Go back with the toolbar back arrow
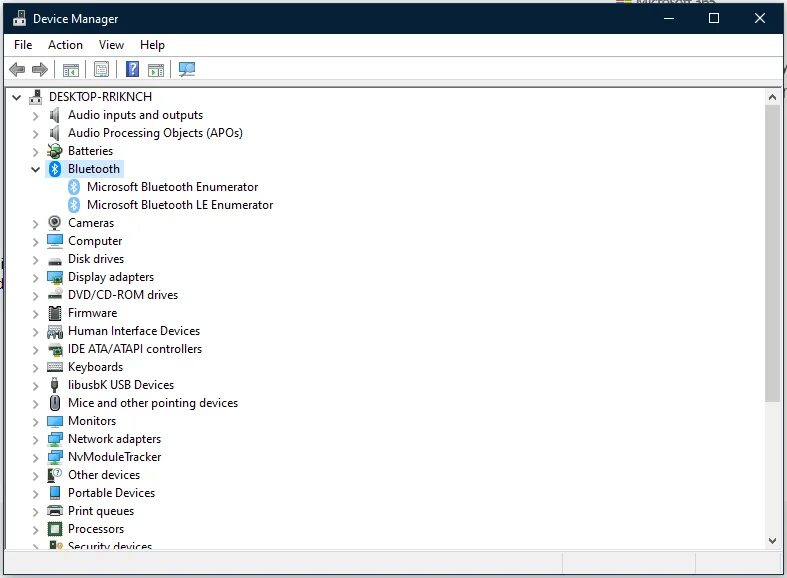787x578 pixels. tap(17, 69)
